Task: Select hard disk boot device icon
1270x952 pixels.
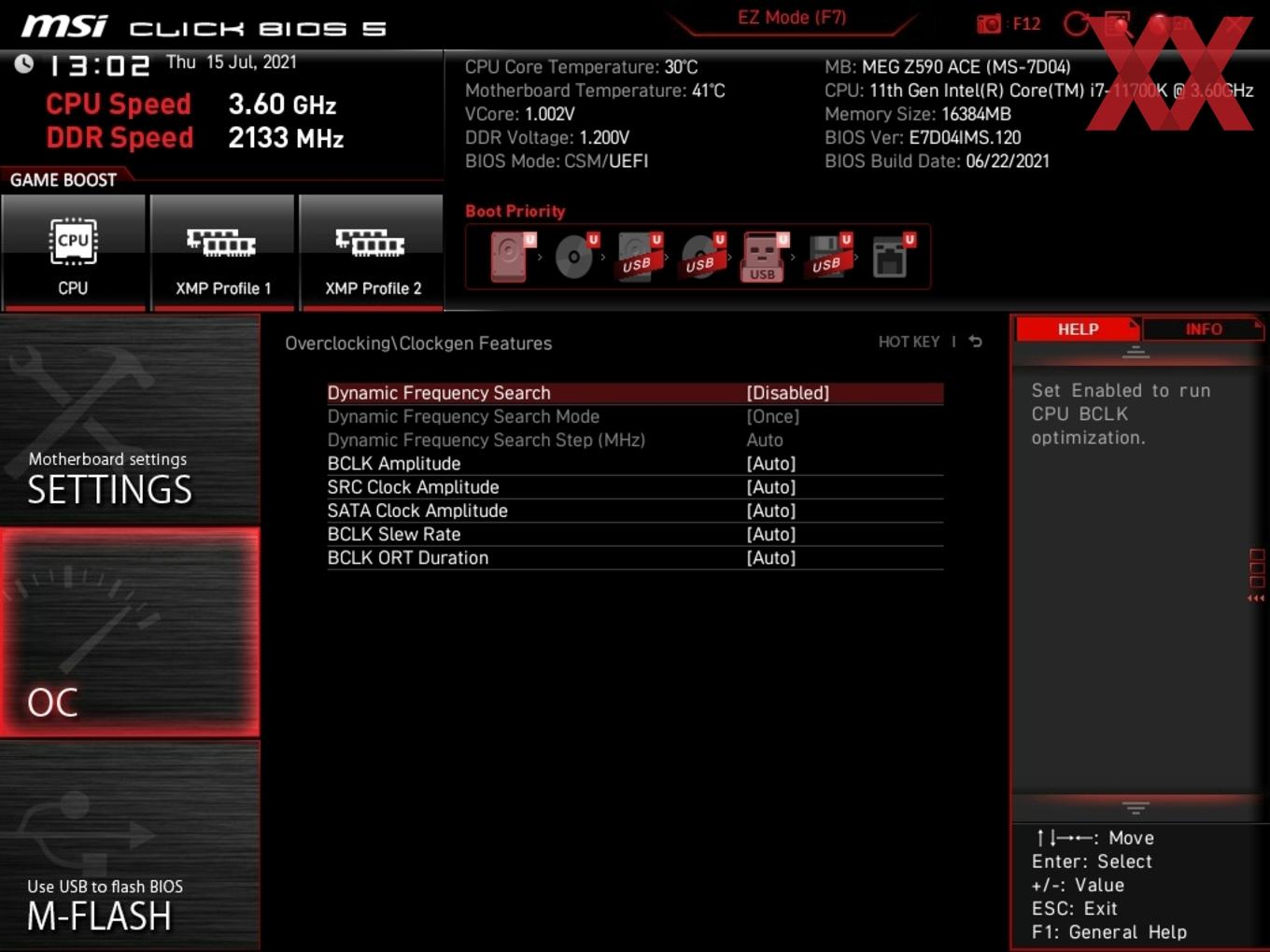Action: click(x=512, y=257)
